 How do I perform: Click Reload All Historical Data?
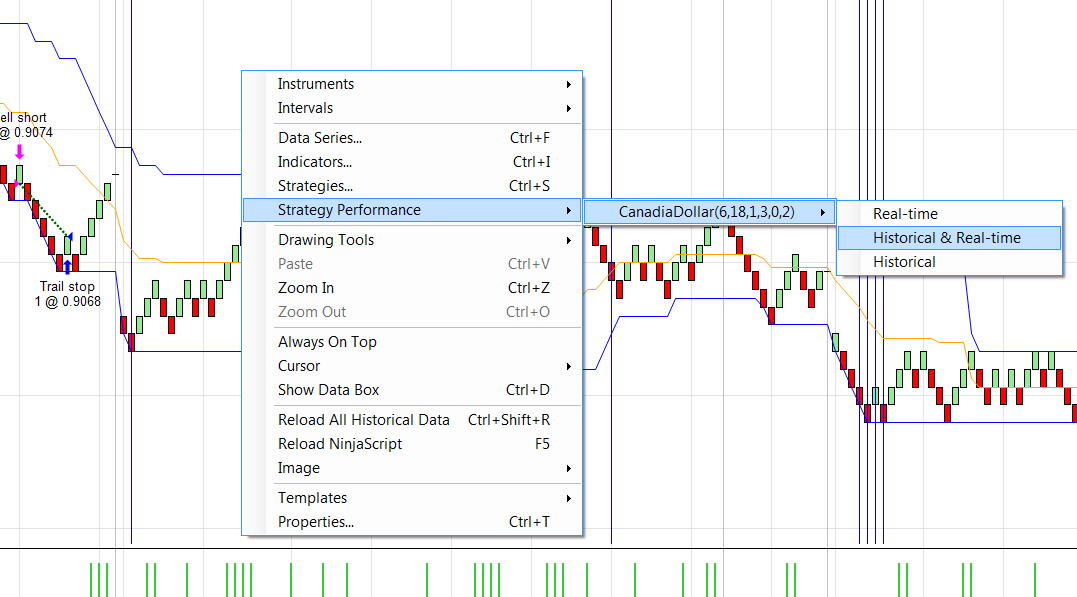tap(364, 420)
